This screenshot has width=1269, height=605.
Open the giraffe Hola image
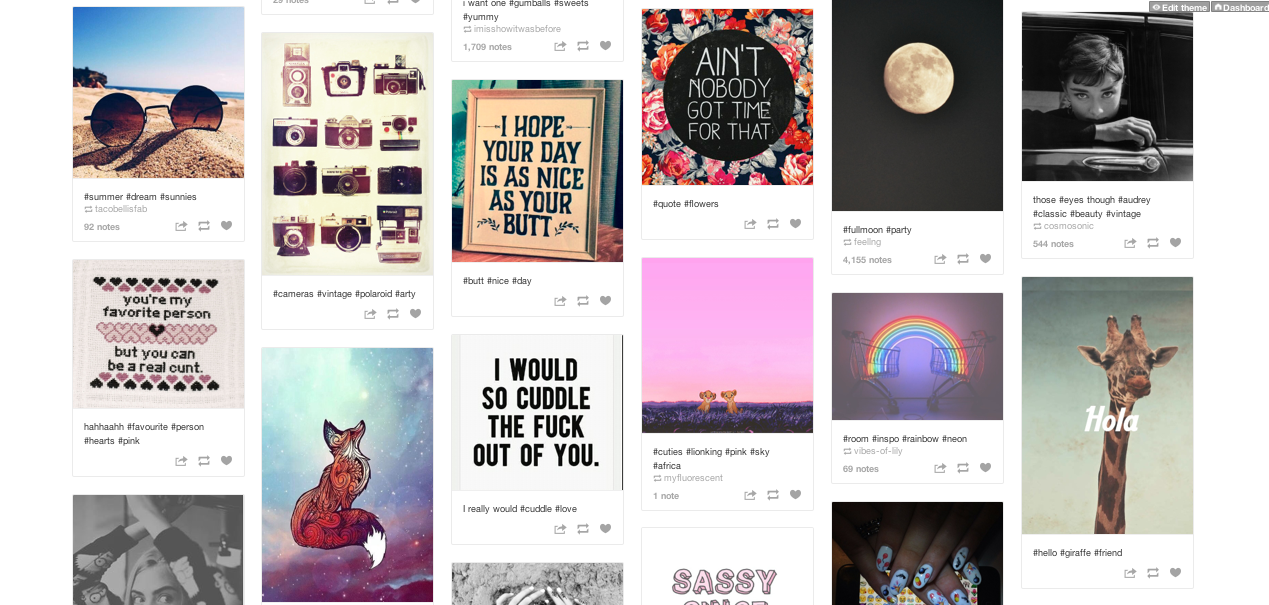[1108, 406]
